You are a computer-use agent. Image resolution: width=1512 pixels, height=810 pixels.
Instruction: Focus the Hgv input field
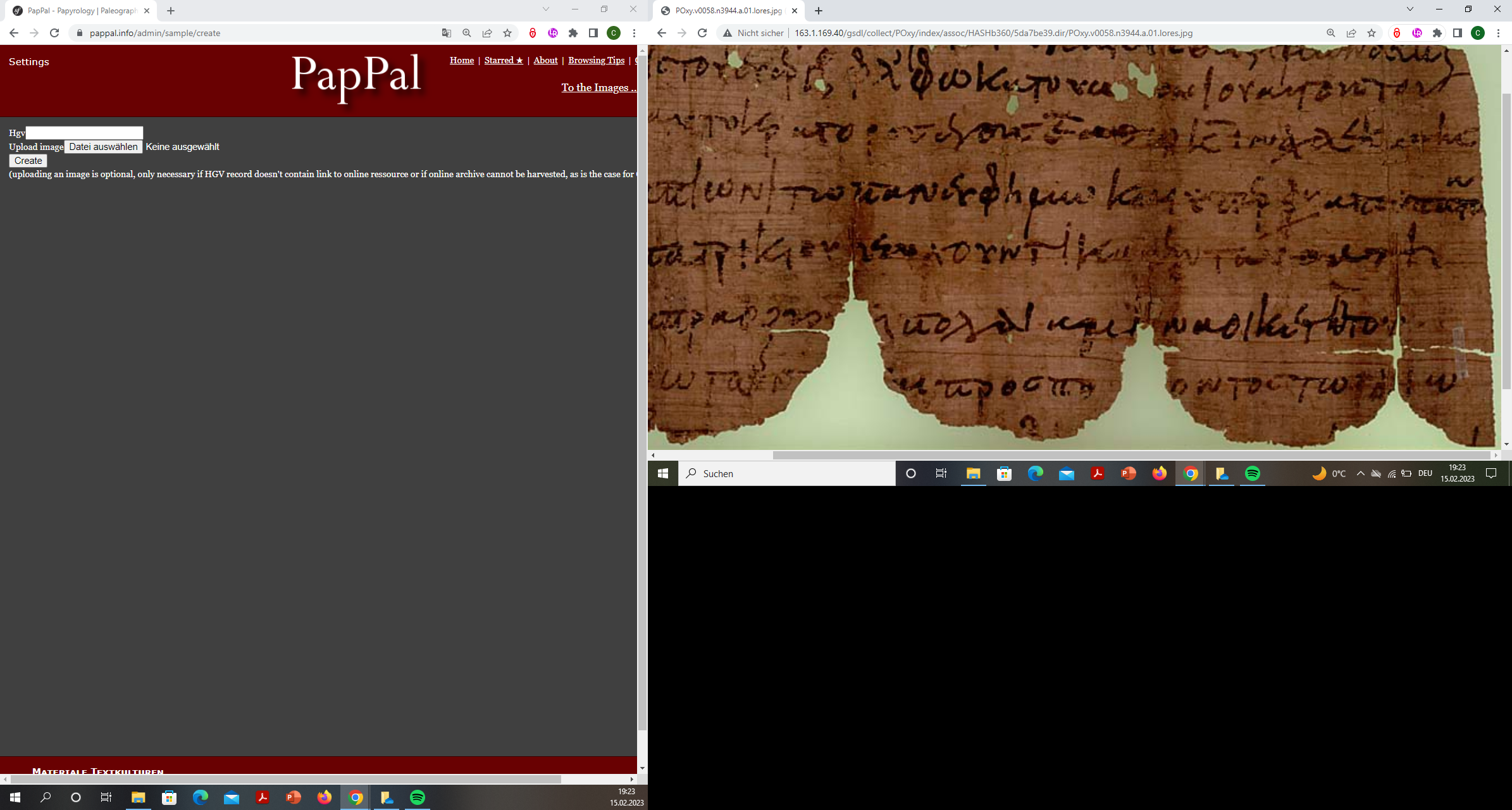(x=84, y=132)
